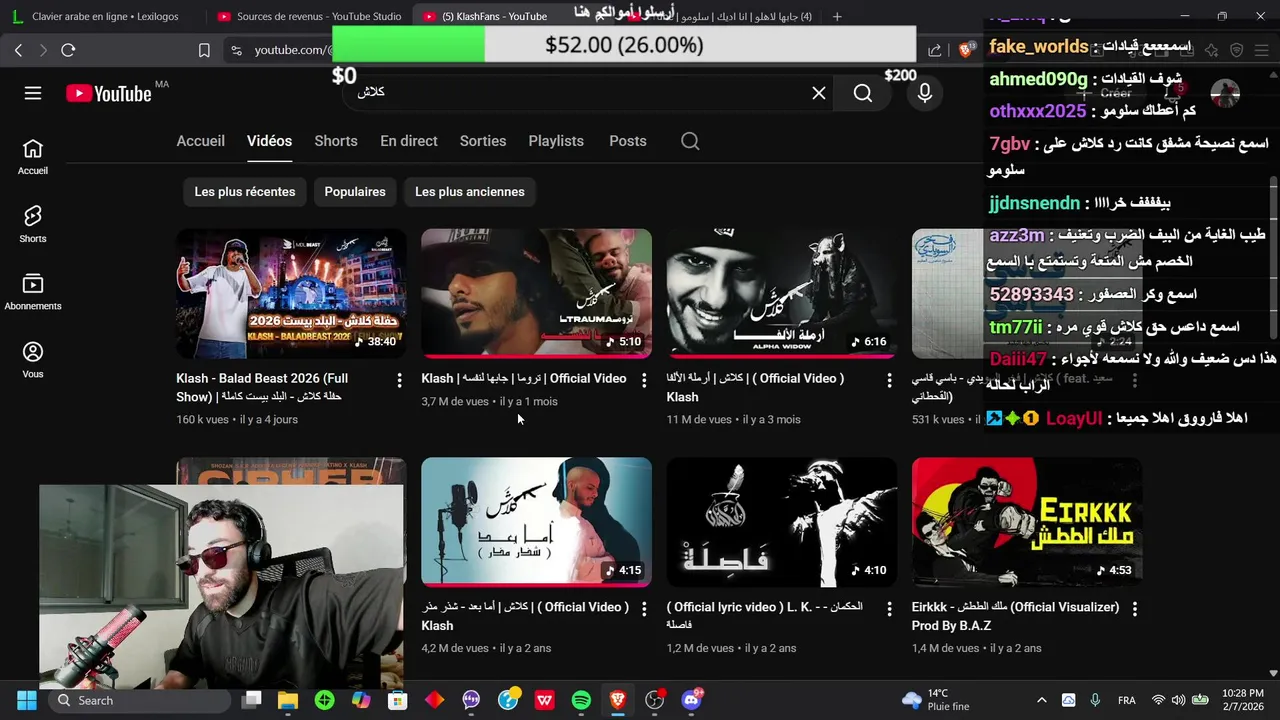Play the Balad Beast 2026 thumbnail
1280x720 pixels.
291,293
